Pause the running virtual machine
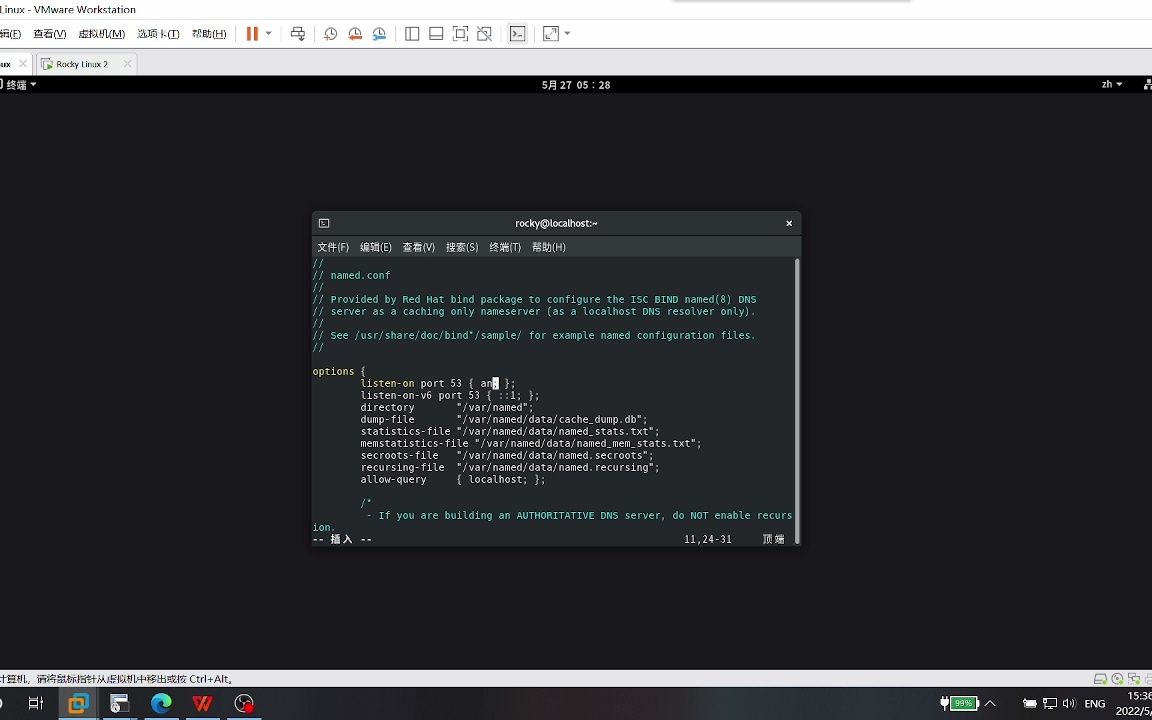Viewport: 1152px width, 720px height. [x=252, y=33]
